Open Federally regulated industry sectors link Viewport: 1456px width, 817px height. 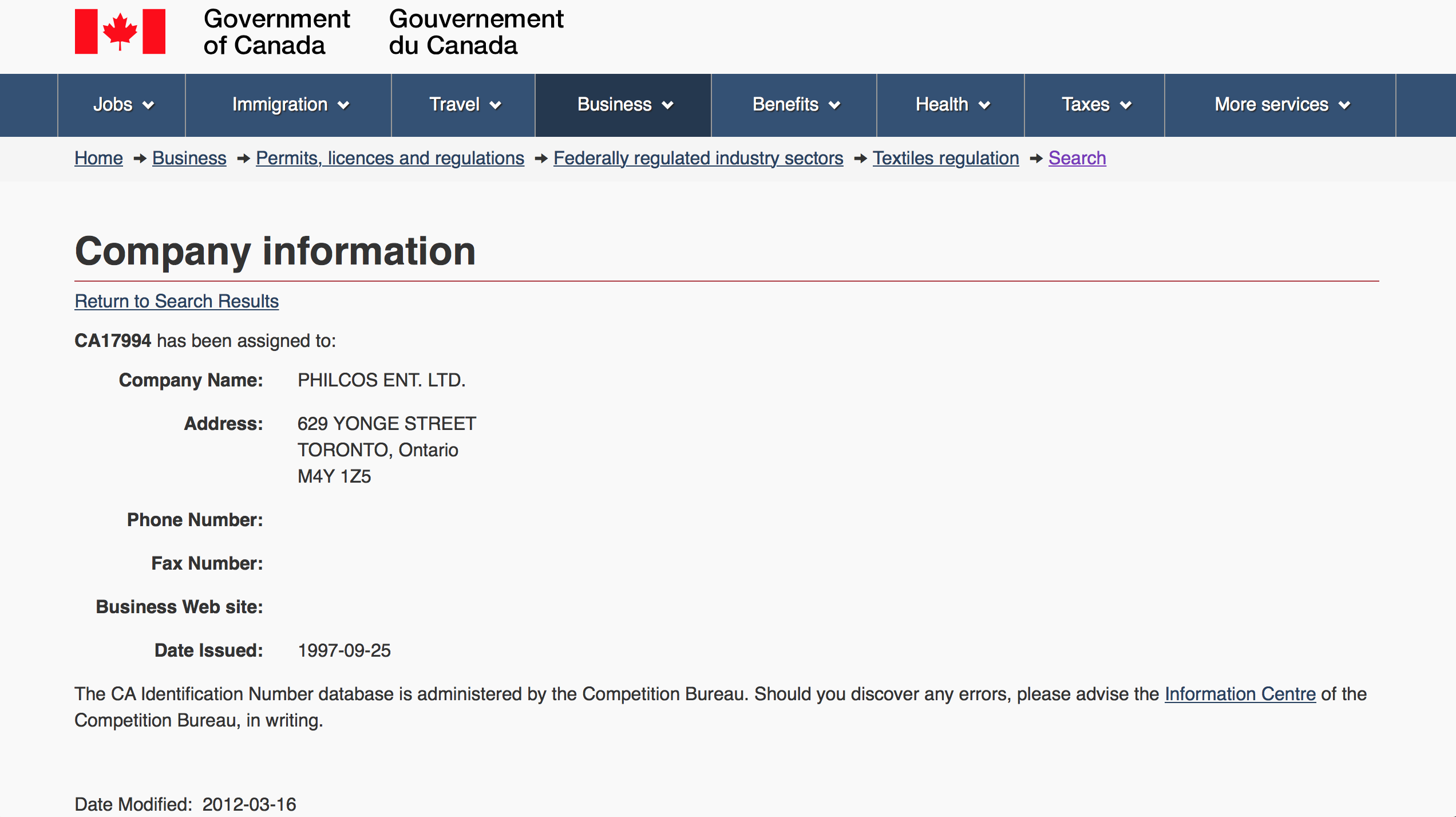(x=698, y=158)
